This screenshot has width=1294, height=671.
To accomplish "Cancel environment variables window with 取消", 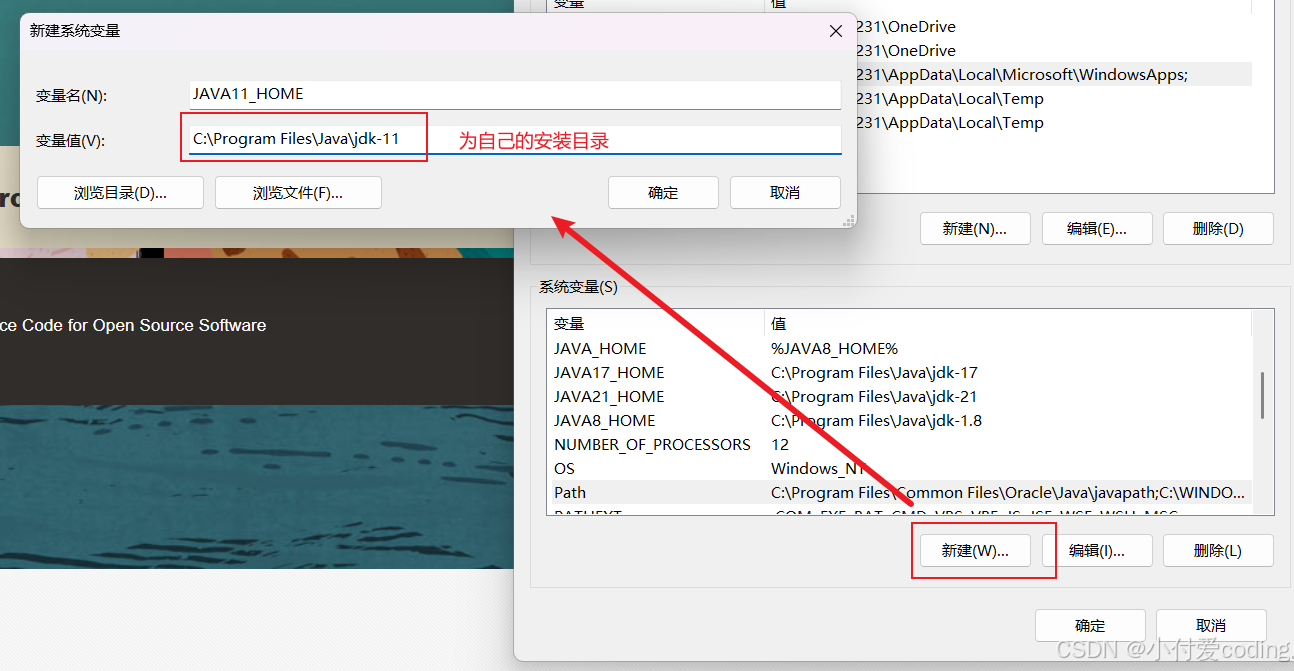I will 1211,626.
